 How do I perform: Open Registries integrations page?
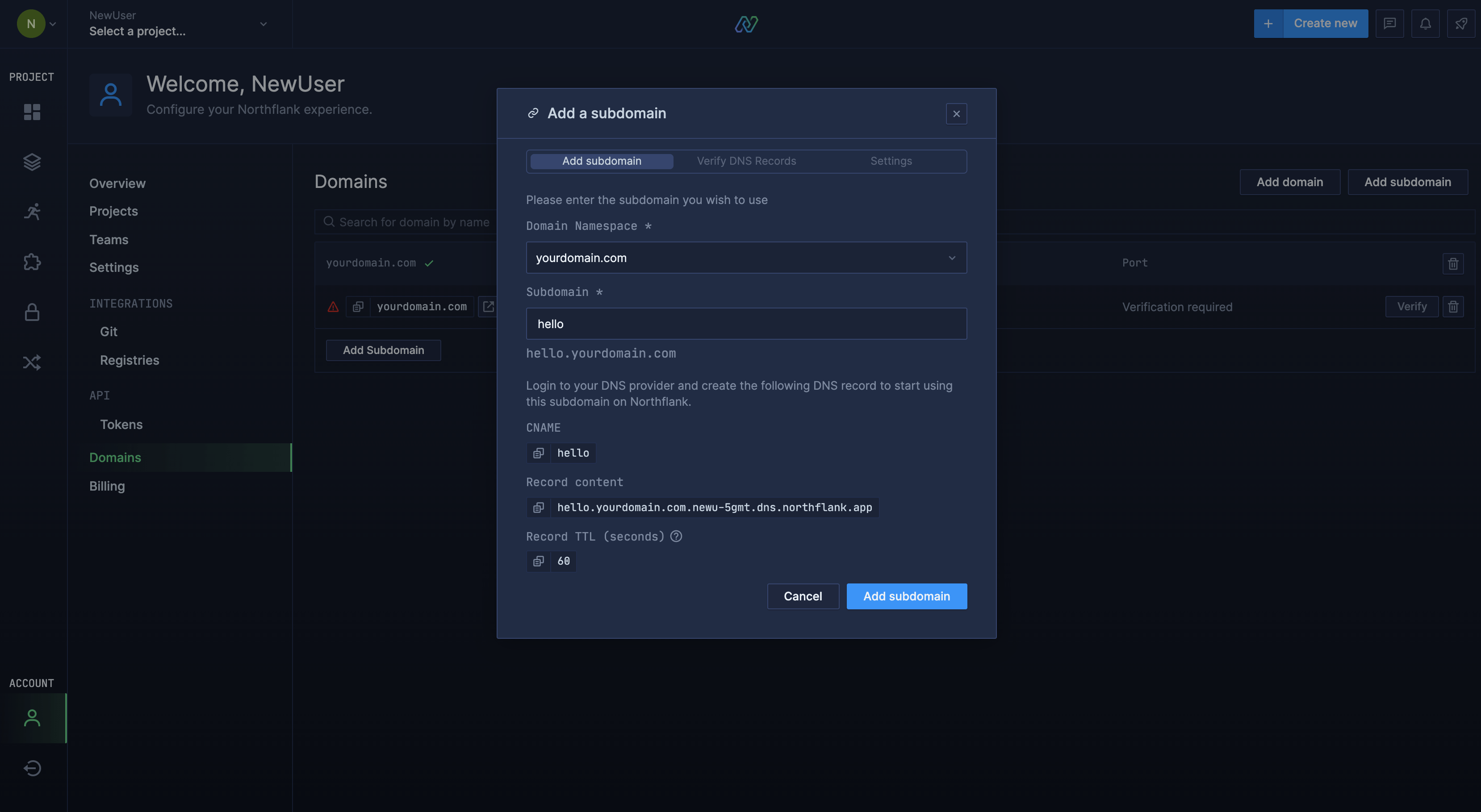tap(130, 360)
